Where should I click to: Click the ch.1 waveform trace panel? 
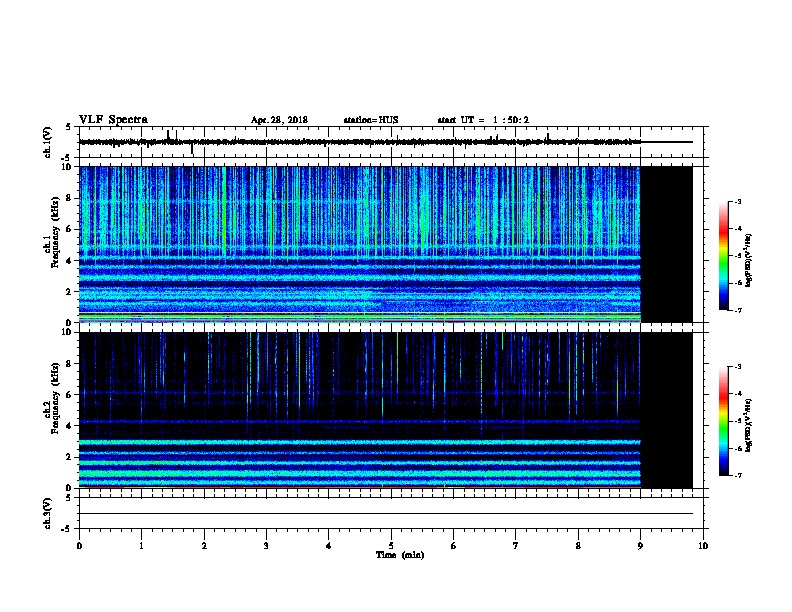pos(393,142)
